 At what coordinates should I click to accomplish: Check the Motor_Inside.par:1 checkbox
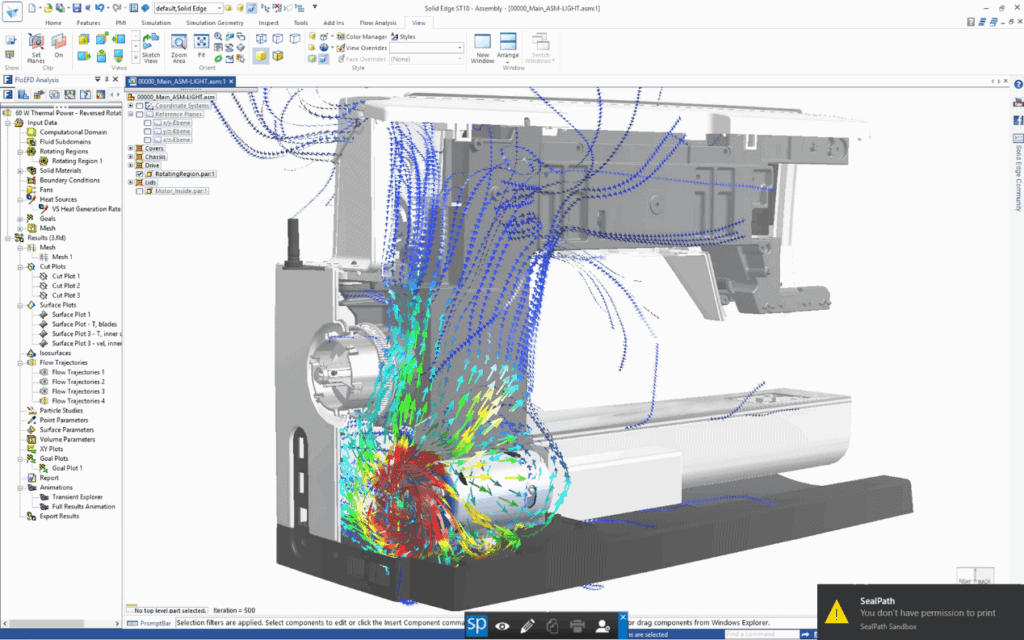(x=139, y=191)
